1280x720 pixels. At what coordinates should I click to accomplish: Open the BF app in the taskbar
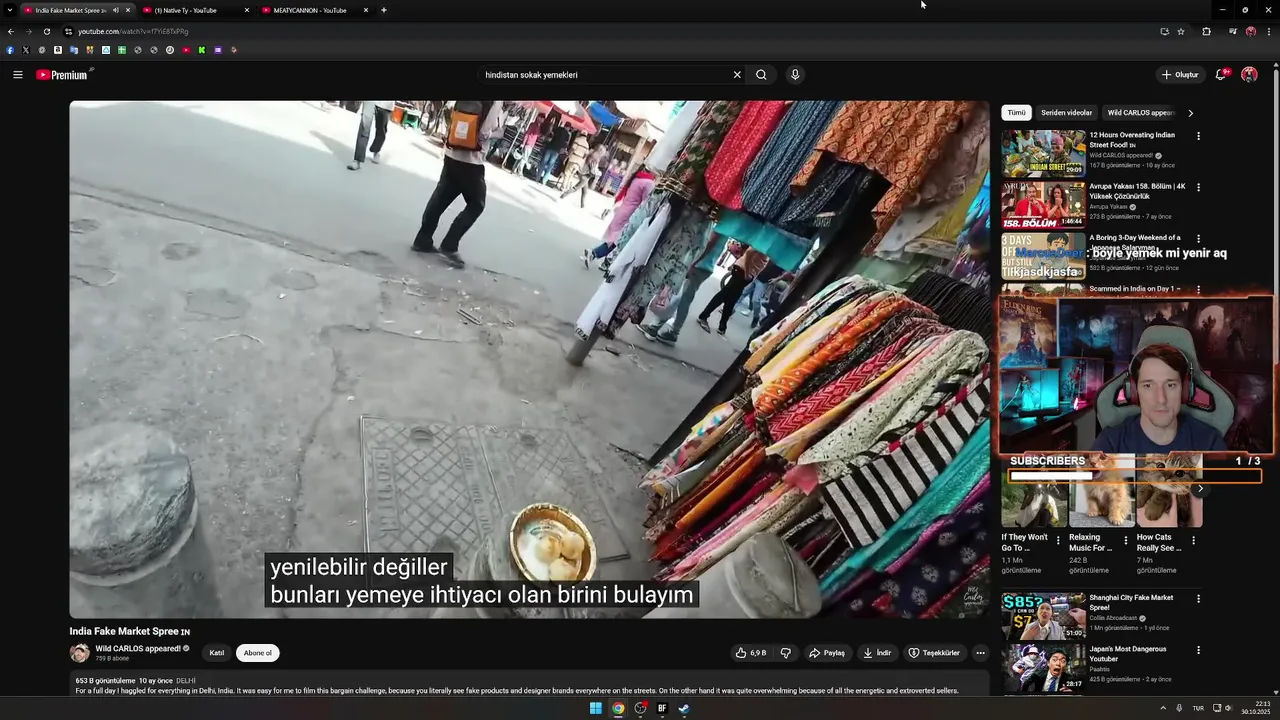point(662,708)
